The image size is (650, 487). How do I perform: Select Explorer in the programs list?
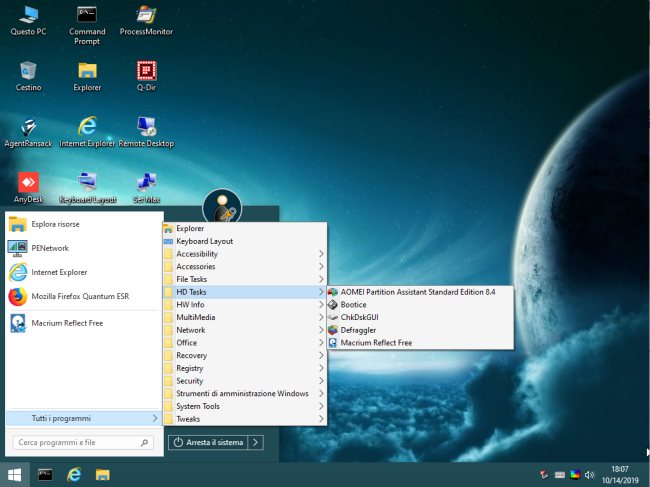tap(245, 228)
